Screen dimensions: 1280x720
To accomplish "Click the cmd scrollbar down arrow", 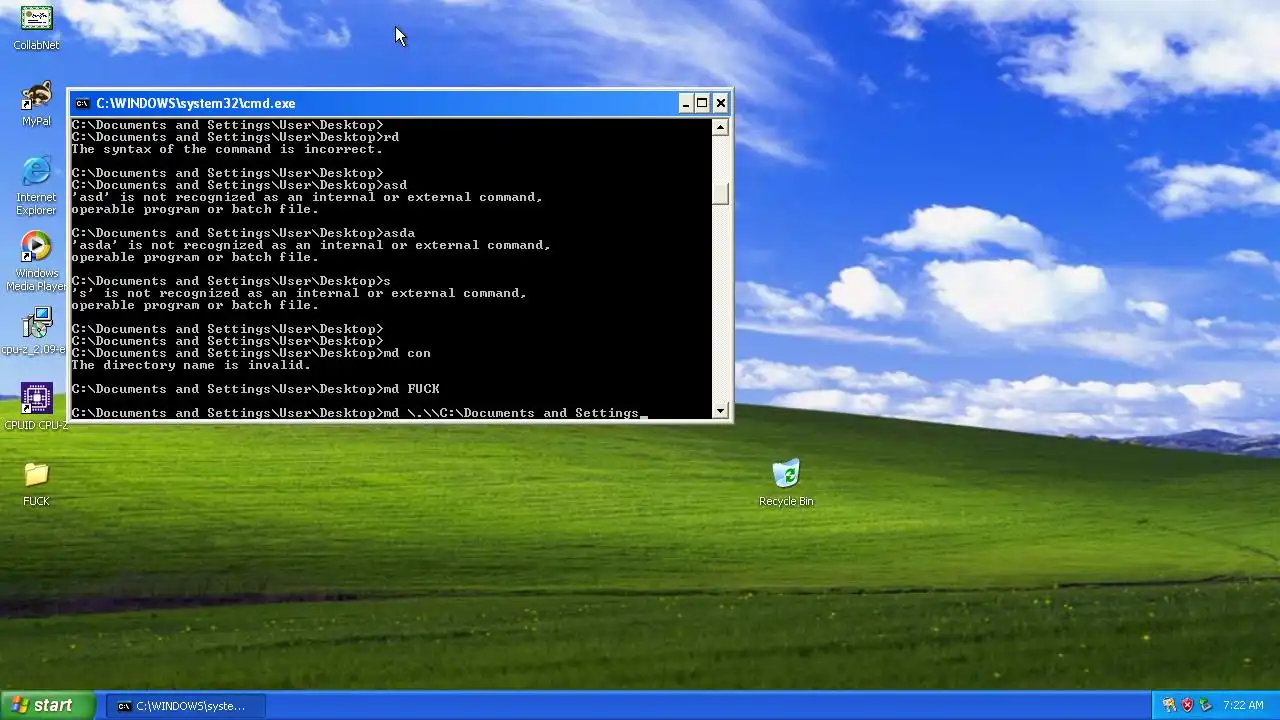I will pyautogui.click(x=720, y=411).
